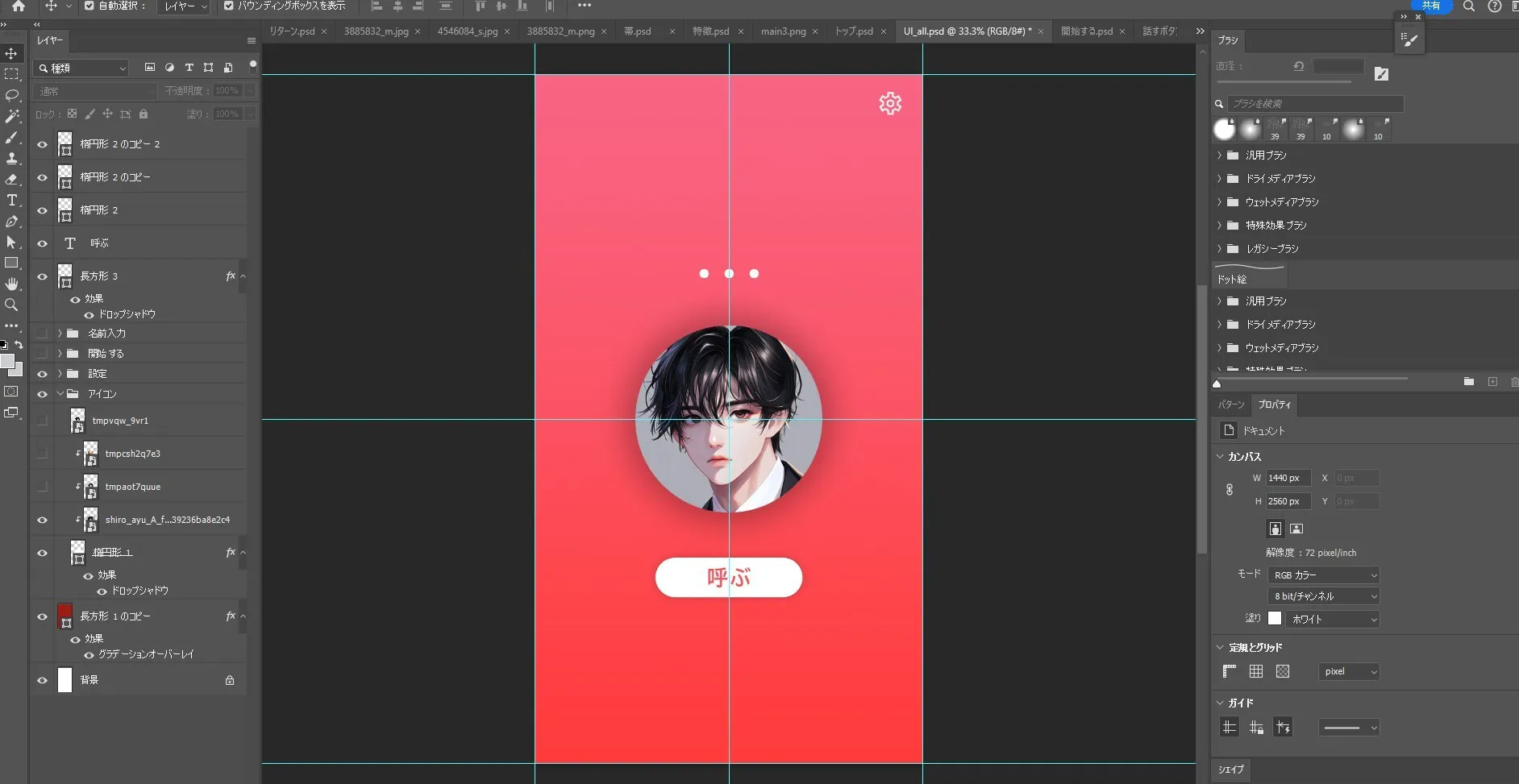Switch to the トップ.psd document tab

(x=853, y=31)
